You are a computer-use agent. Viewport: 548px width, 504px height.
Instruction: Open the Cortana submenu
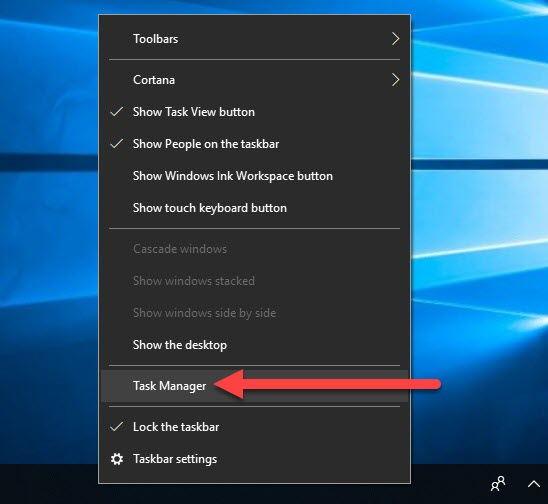click(x=254, y=80)
